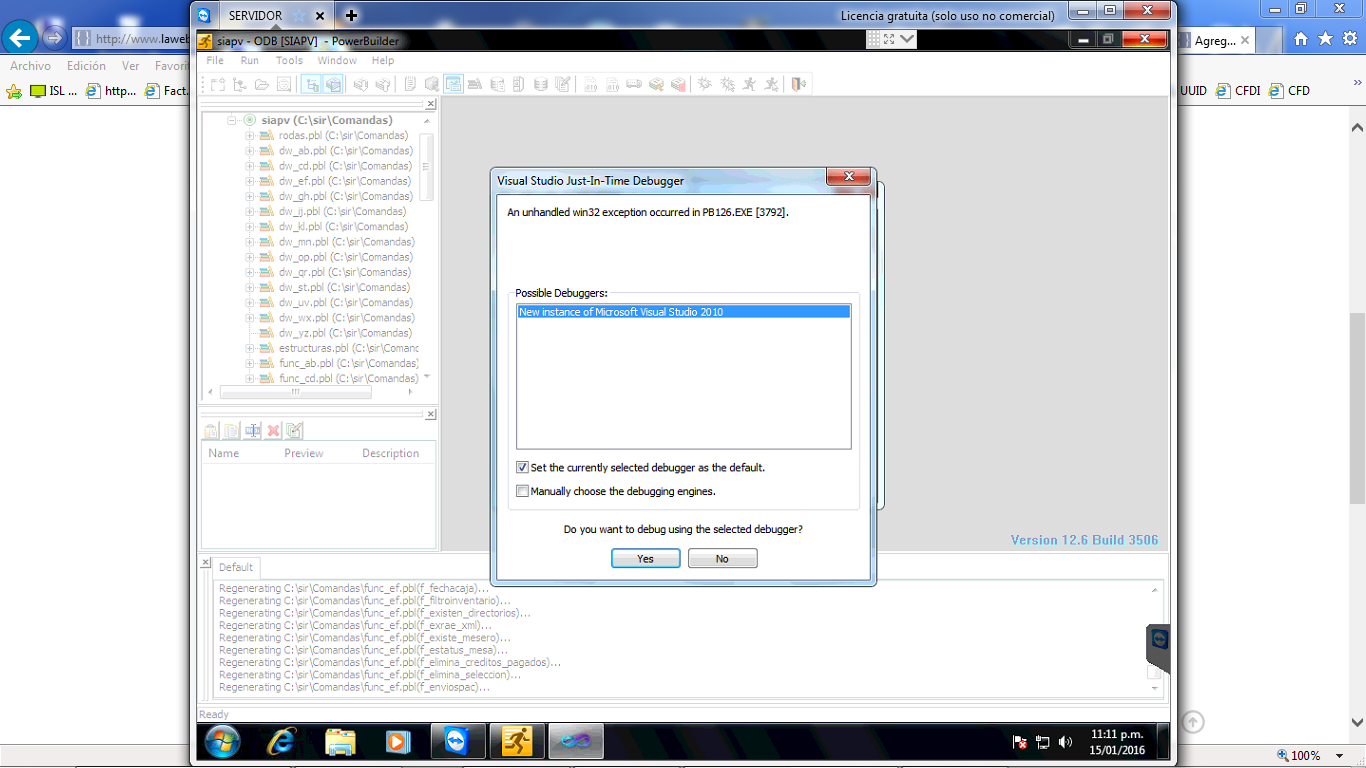Open the Database painter cylinder icon

coord(540,85)
